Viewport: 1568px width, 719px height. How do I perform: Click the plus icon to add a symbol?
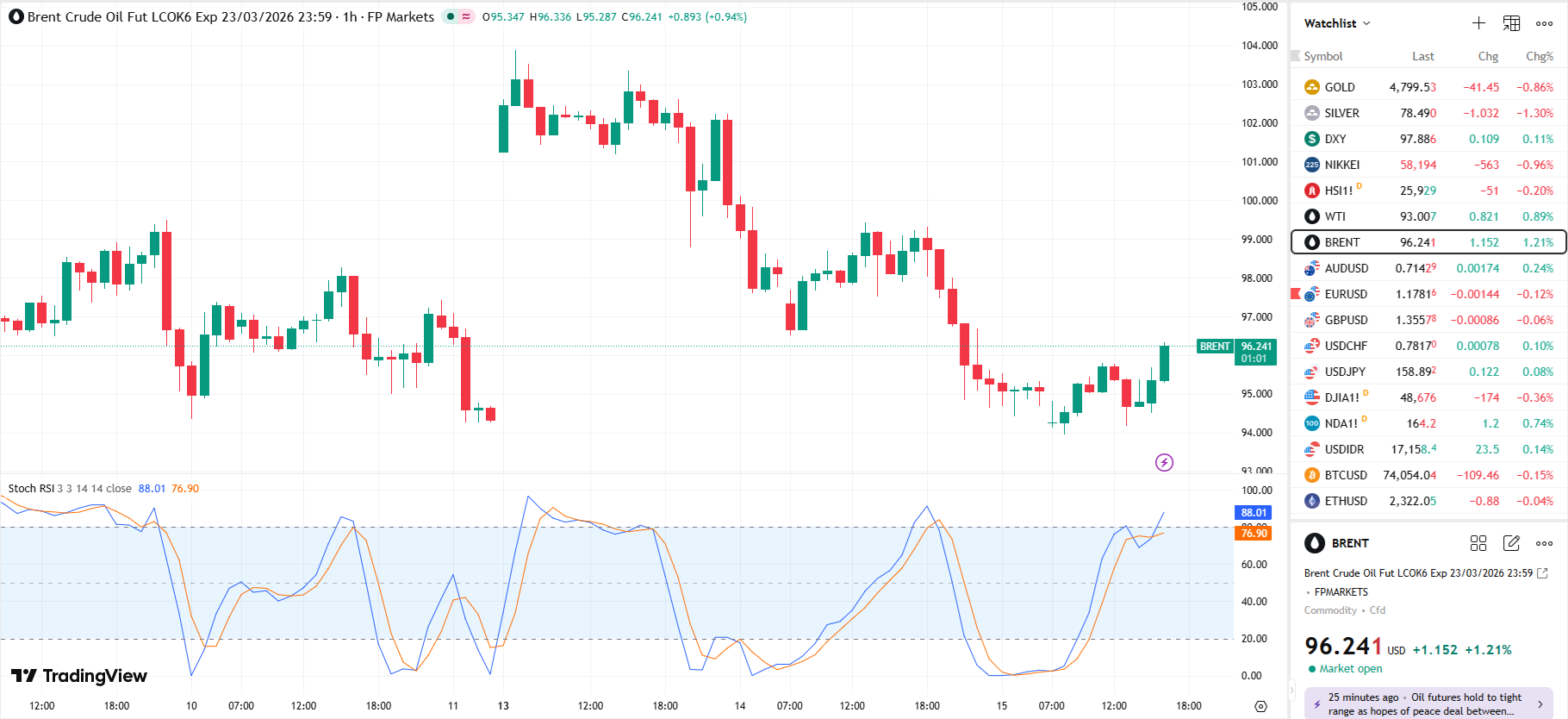(1478, 23)
